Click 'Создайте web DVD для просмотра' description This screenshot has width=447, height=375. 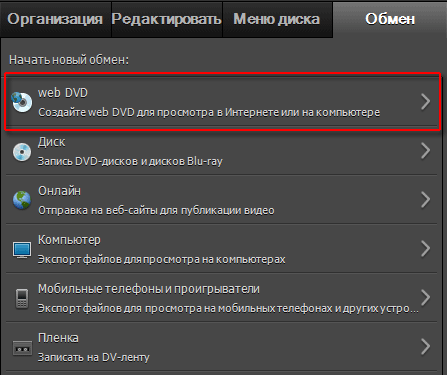(209, 112)
